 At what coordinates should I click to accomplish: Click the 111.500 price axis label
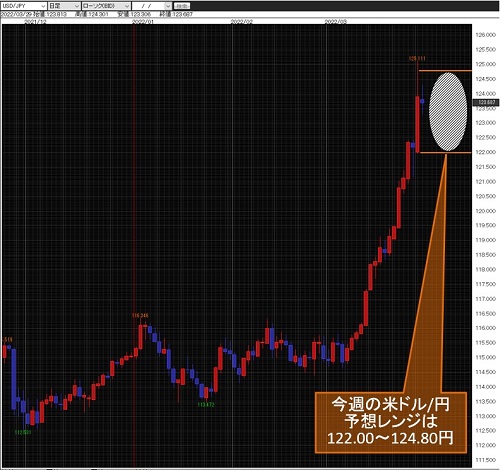(486, 460)
